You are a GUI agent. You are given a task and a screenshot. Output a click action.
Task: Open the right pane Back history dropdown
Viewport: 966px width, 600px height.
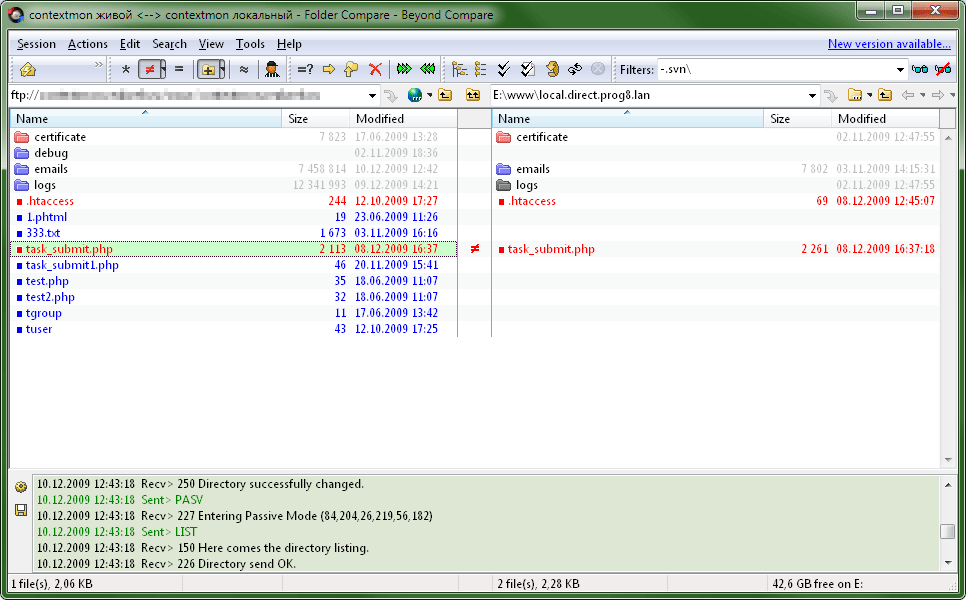[922, 95]
